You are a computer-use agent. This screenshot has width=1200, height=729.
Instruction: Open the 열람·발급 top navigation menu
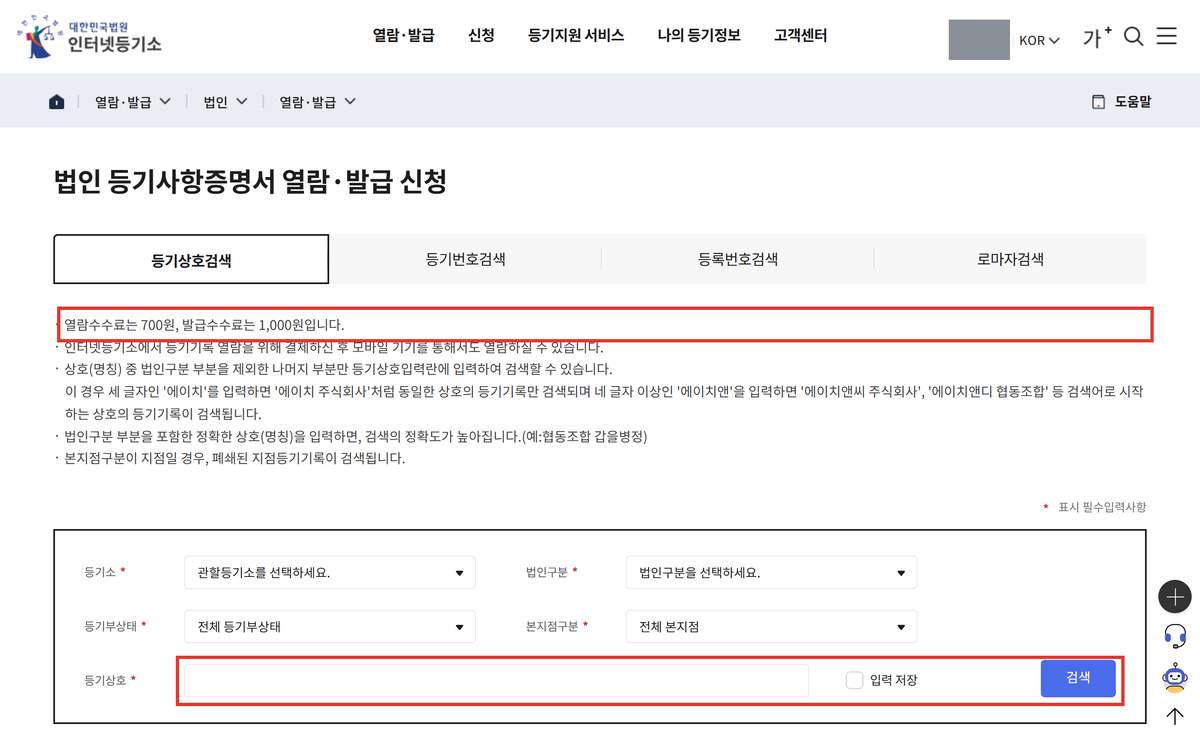coord(404,35)
